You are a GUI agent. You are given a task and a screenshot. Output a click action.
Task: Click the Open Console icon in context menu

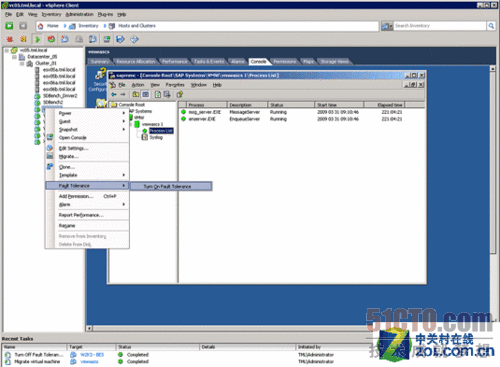(x=50, y=137)
